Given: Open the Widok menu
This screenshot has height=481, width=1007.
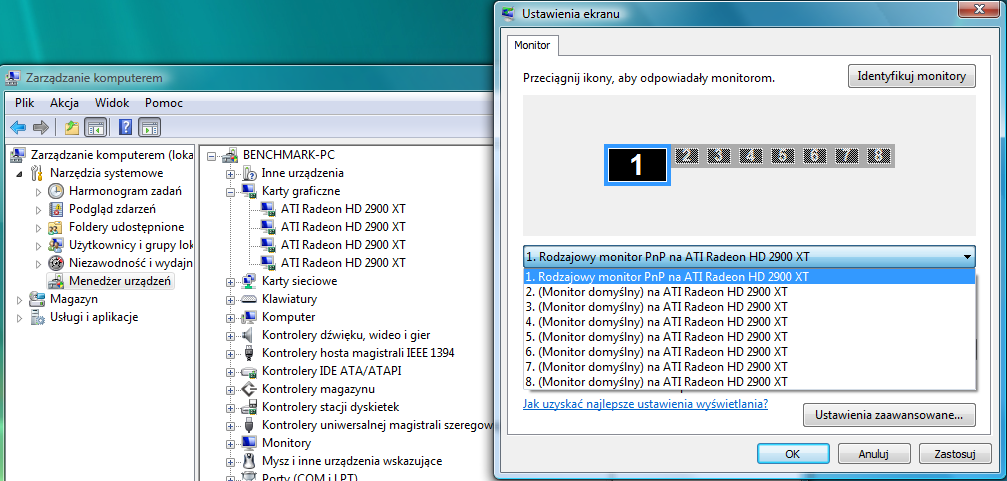Looking at the screenshot, I should (112, 103).
